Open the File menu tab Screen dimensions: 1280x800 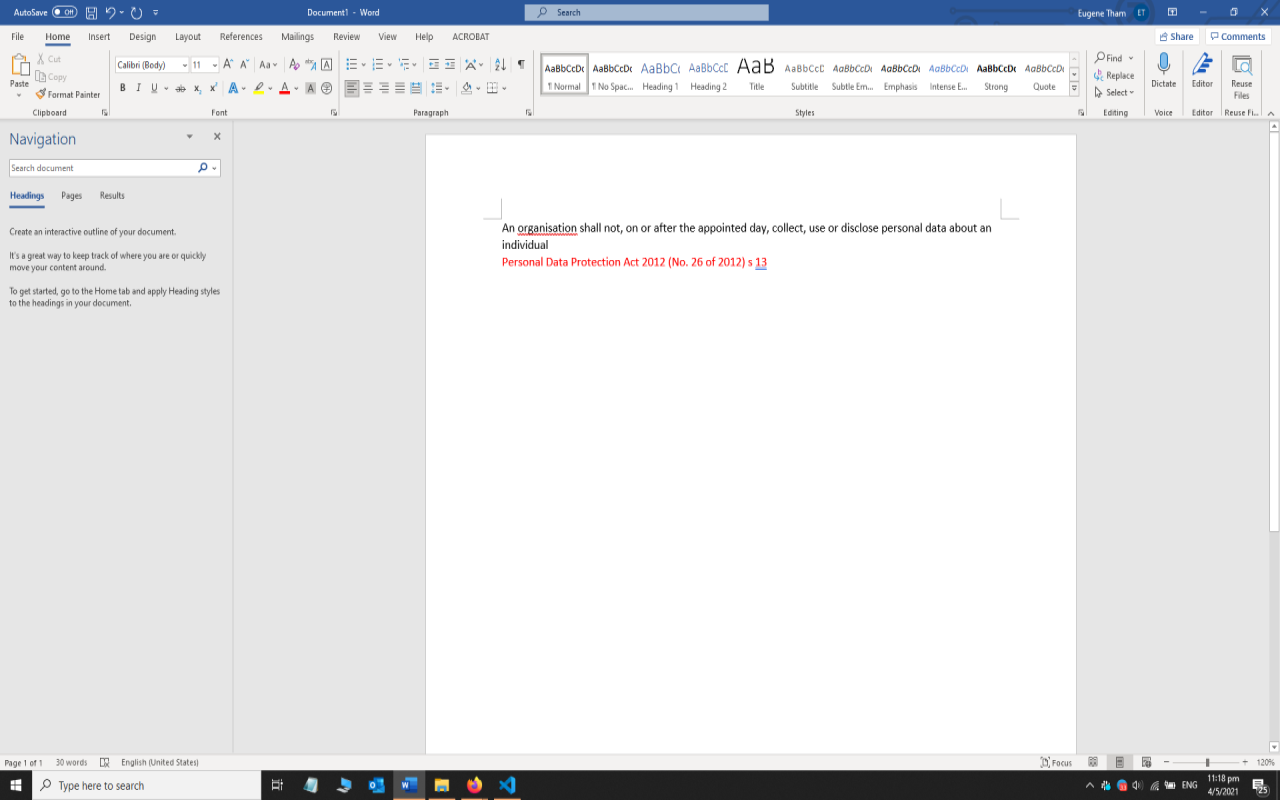[17, 36]
